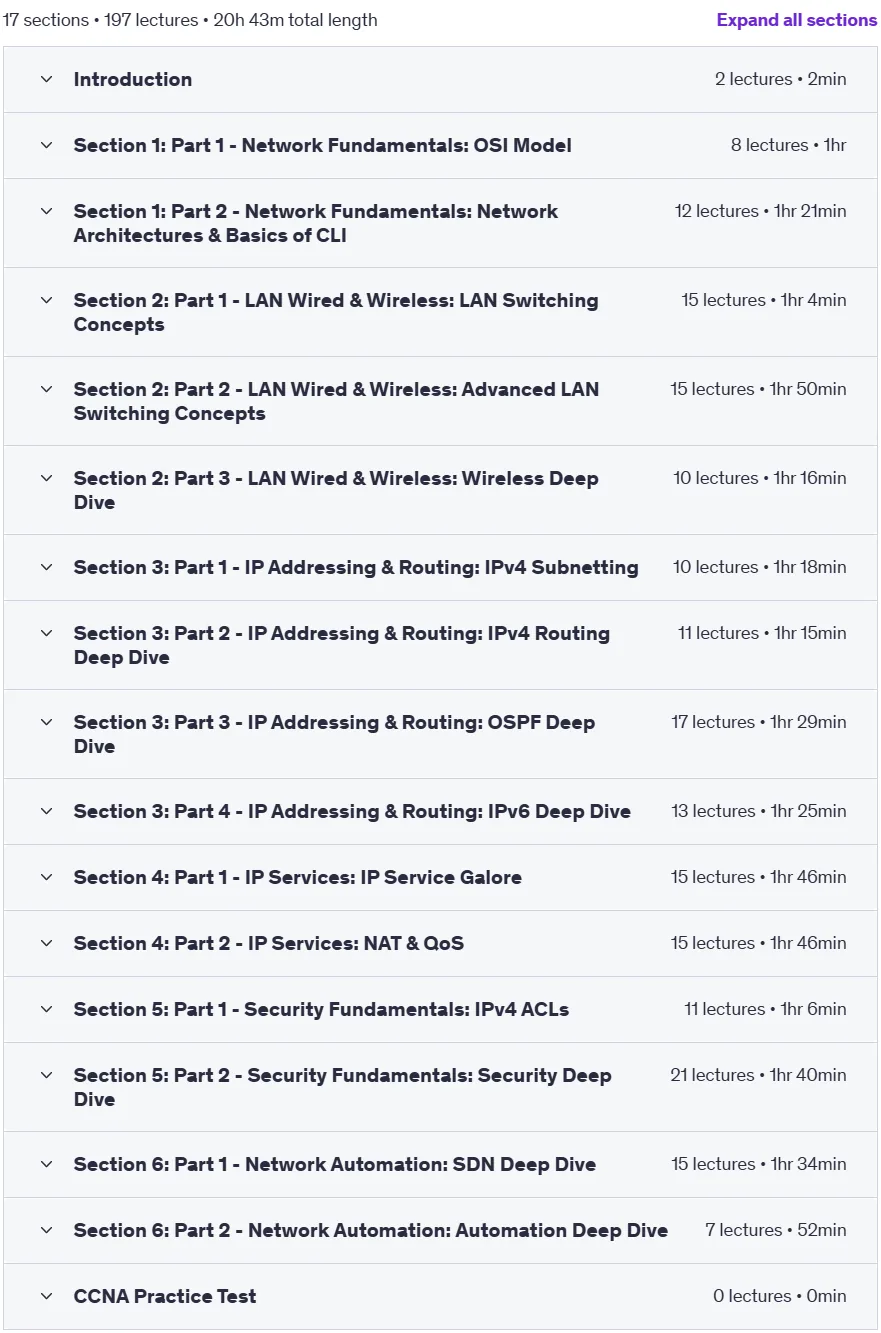Screen dimensions: 881x1333
Task: Click the chevron beside NAT & QoS section
Action: point(46,943)
